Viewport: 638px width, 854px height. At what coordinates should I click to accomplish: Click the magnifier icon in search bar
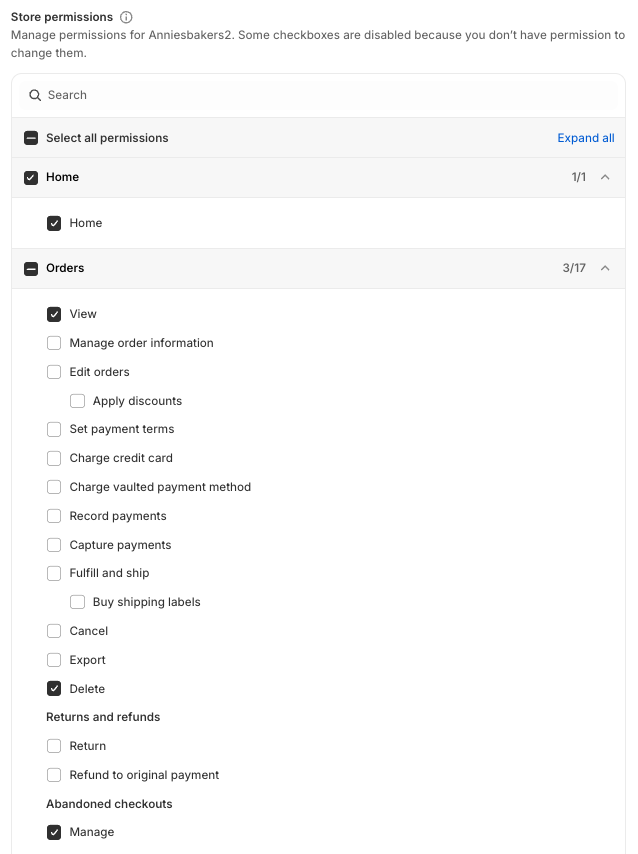[35, 95]
